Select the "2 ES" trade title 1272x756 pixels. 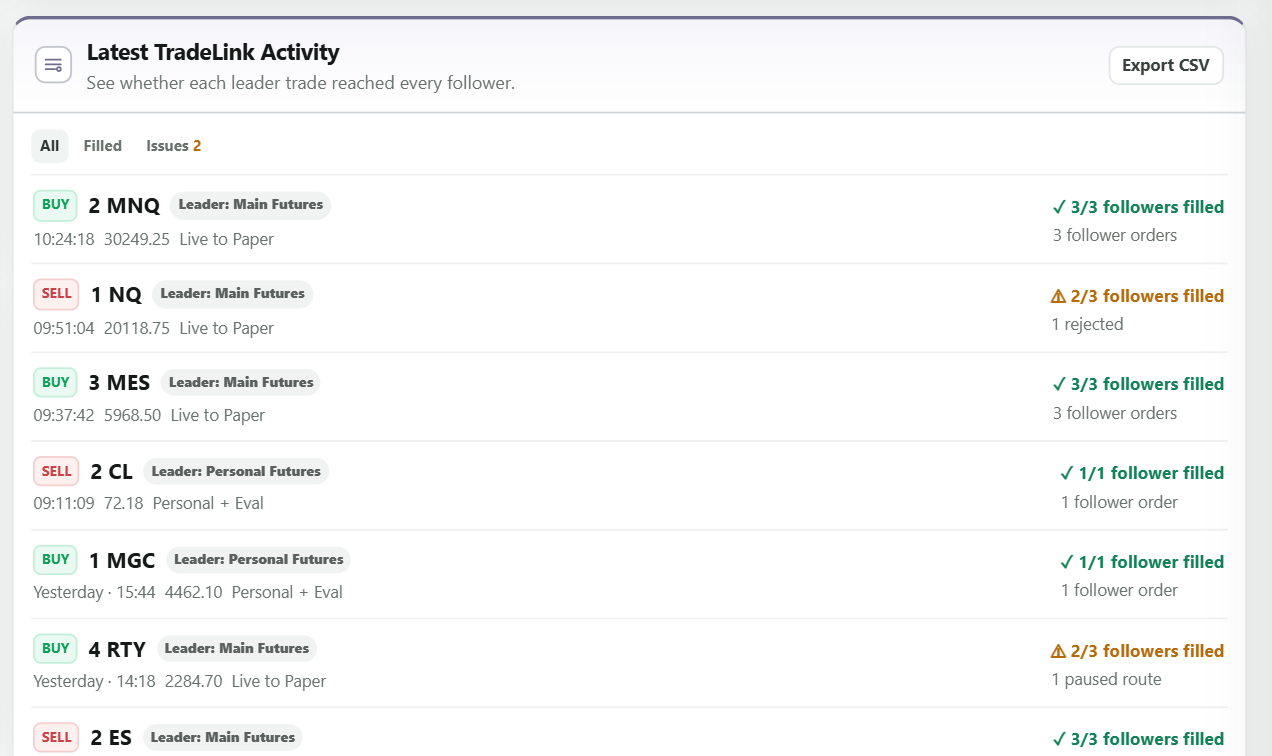111,738
